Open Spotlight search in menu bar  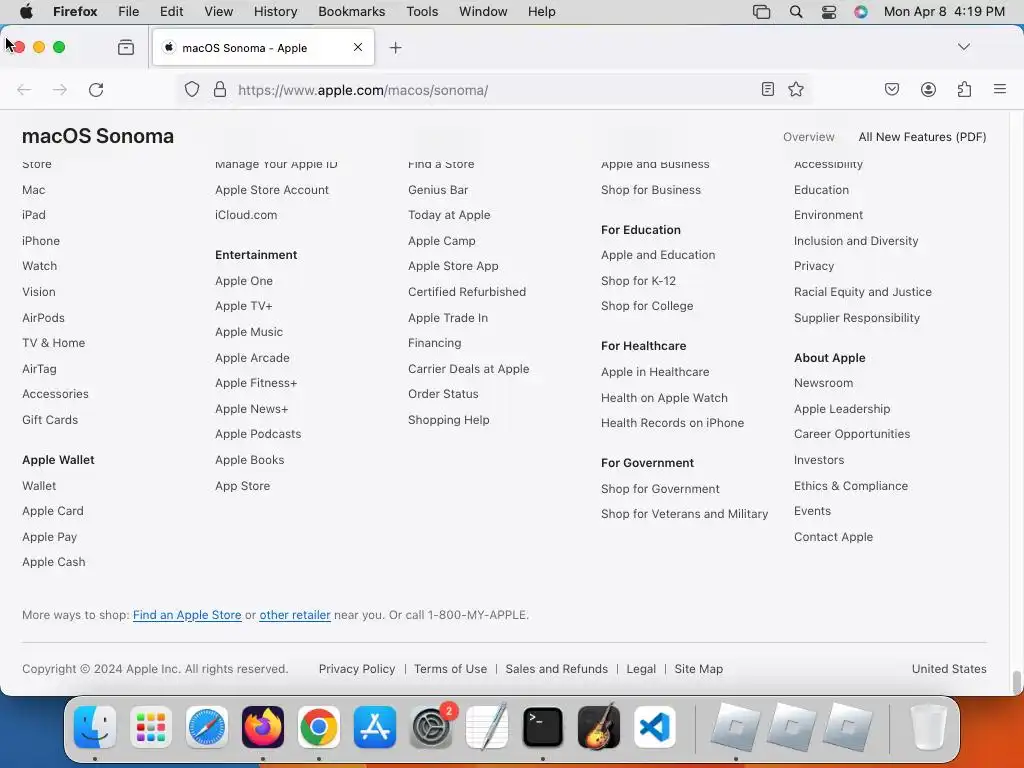(x=795, y=12)
